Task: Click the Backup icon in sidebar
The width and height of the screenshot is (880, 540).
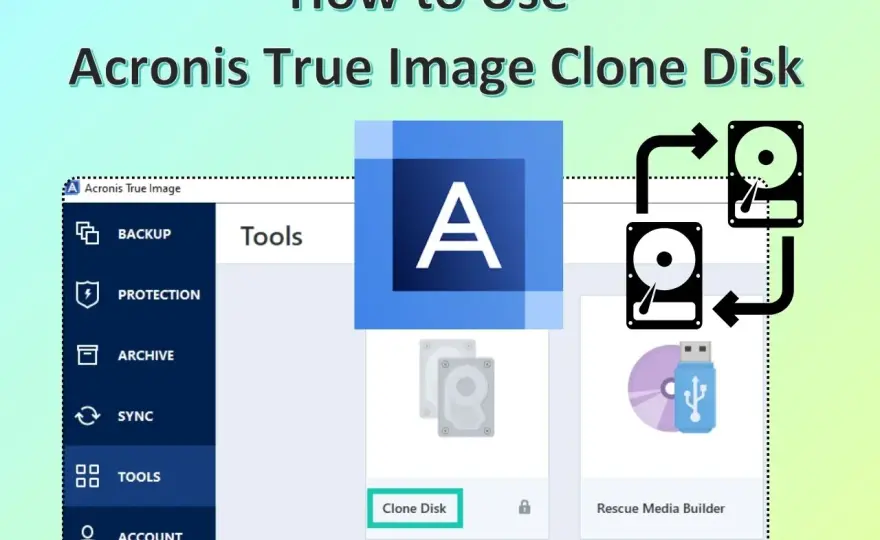Action: pos(88,233)
